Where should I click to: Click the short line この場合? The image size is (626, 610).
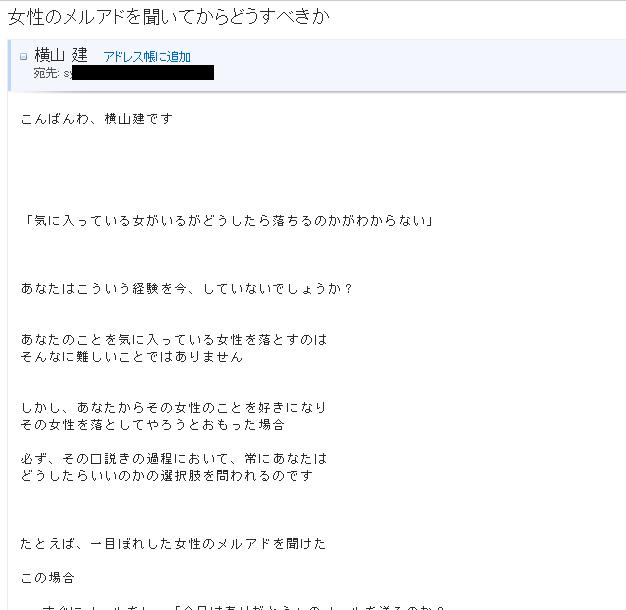pos(48,577)
